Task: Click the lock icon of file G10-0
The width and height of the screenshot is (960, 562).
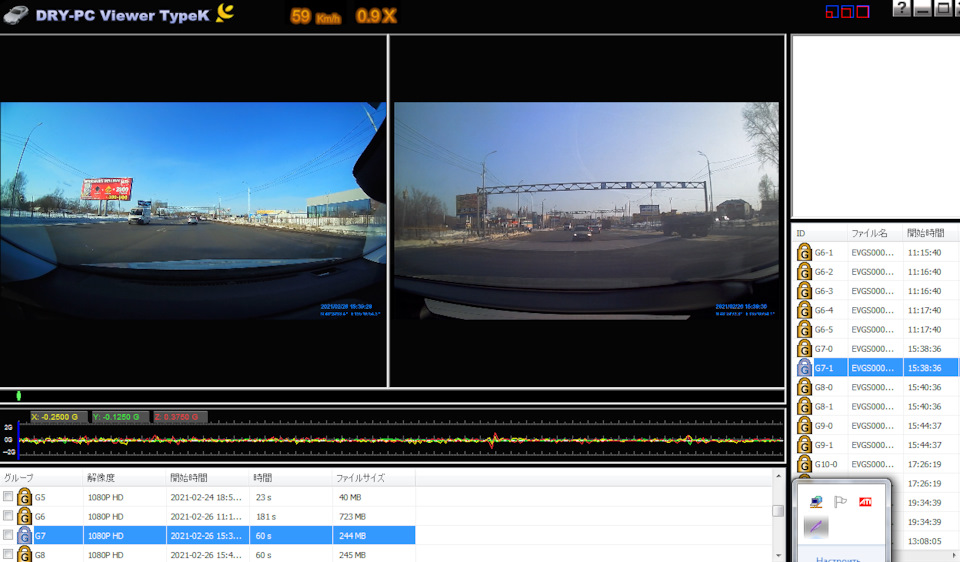Action: (x=804, y=465)
